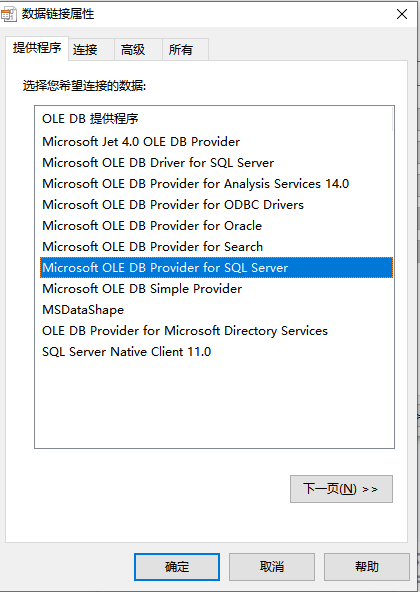
Task: Select Microsoft OLE DB Provider for Search
Action: 216,247
